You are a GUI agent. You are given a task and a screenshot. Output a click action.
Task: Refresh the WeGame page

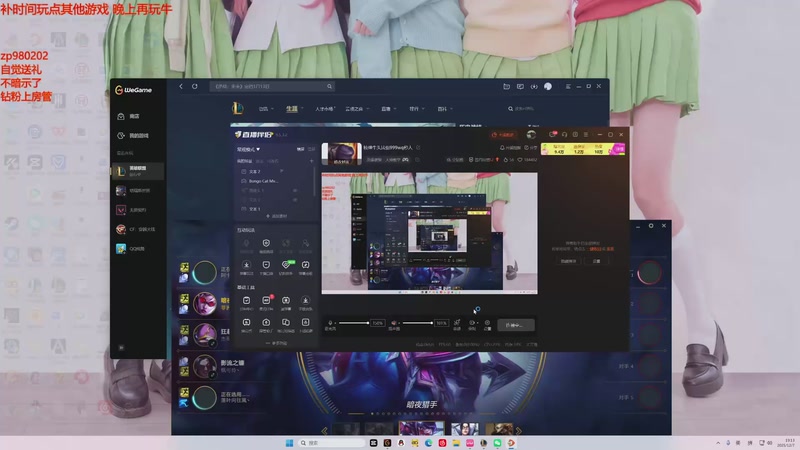[x=194, y=87]
